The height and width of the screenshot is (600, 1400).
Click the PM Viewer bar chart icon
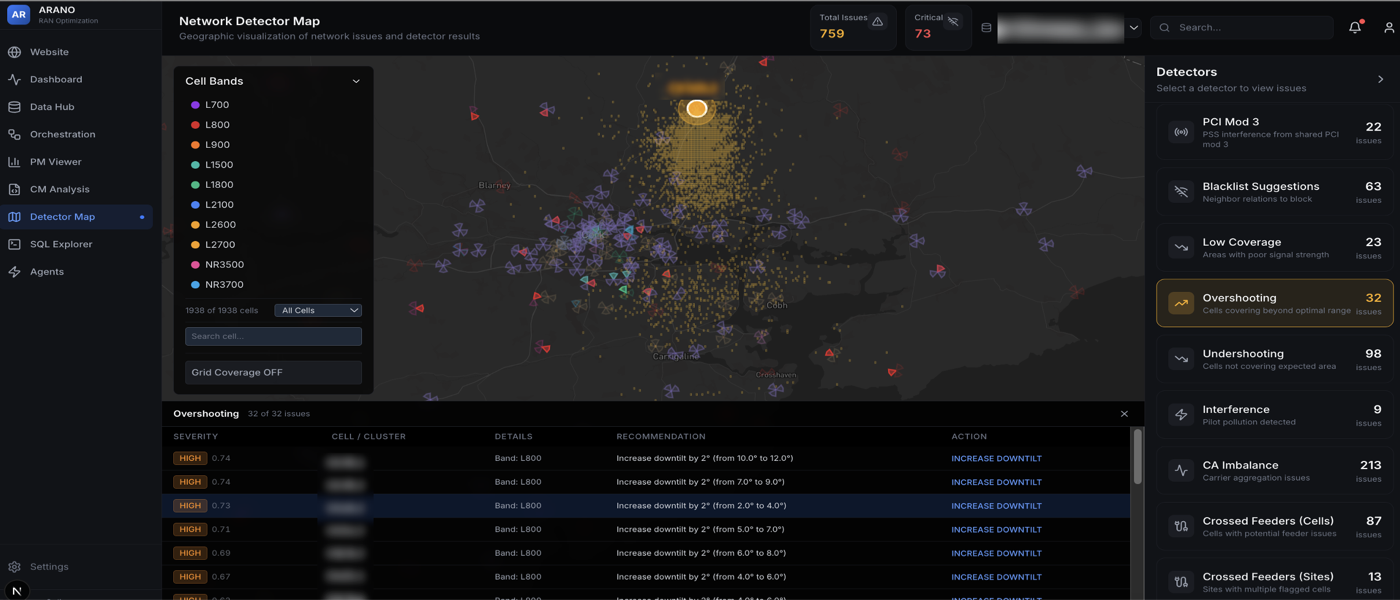pyautogui.click(x=14, y=162)
